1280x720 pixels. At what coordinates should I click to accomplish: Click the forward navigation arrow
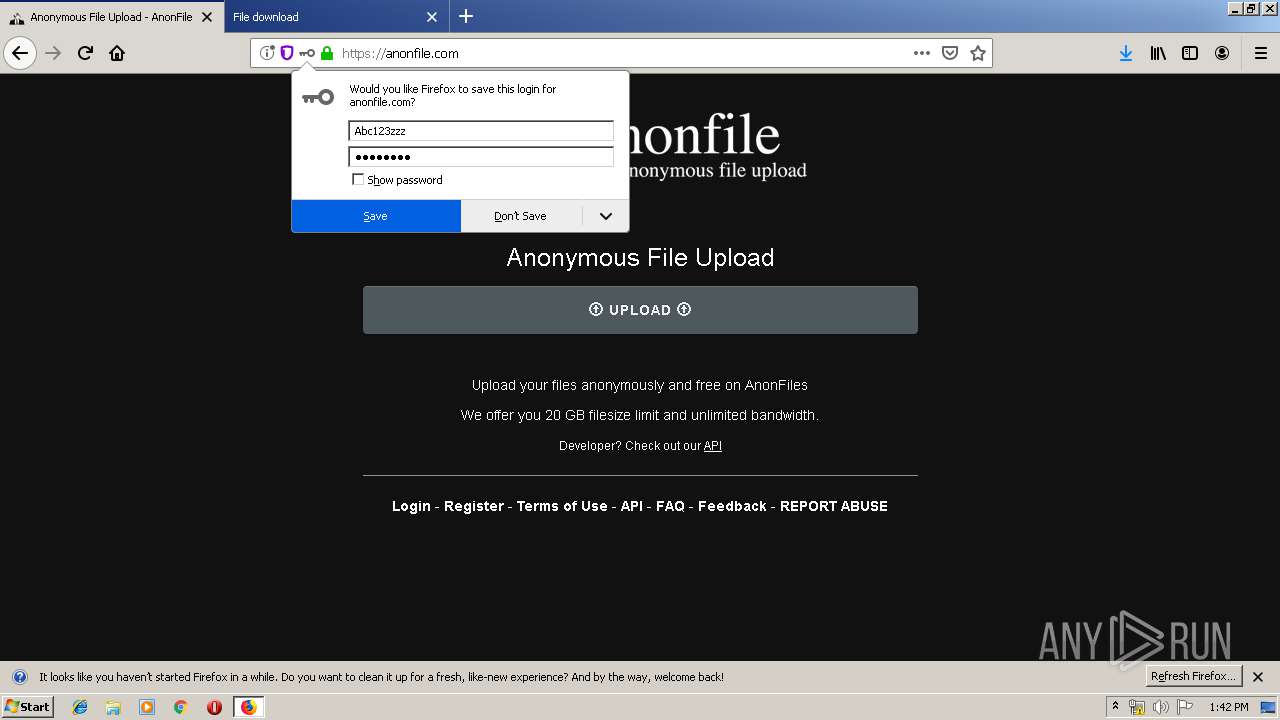(54, 53)
